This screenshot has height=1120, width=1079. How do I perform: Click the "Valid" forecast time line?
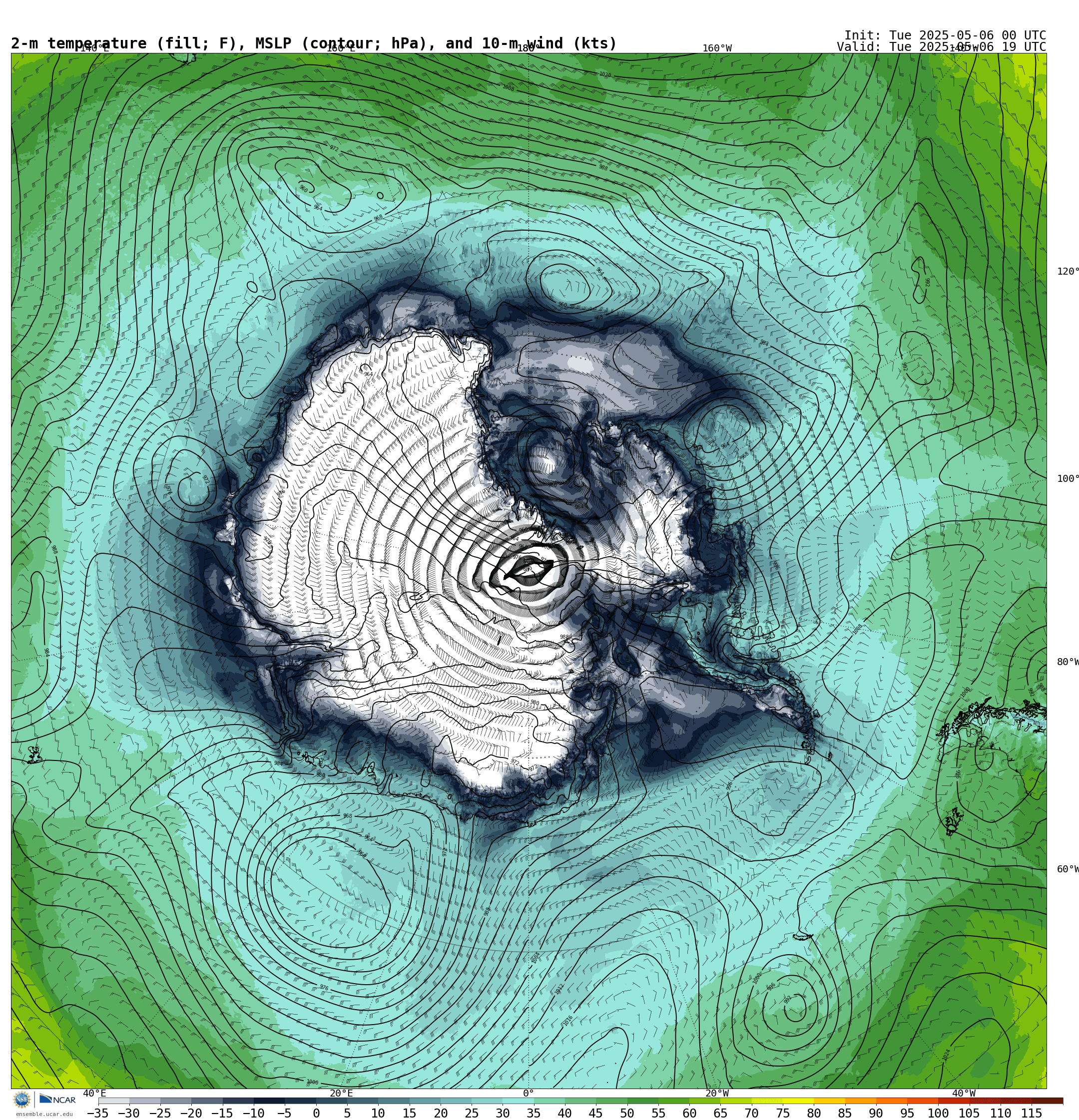tap(942, 47)
